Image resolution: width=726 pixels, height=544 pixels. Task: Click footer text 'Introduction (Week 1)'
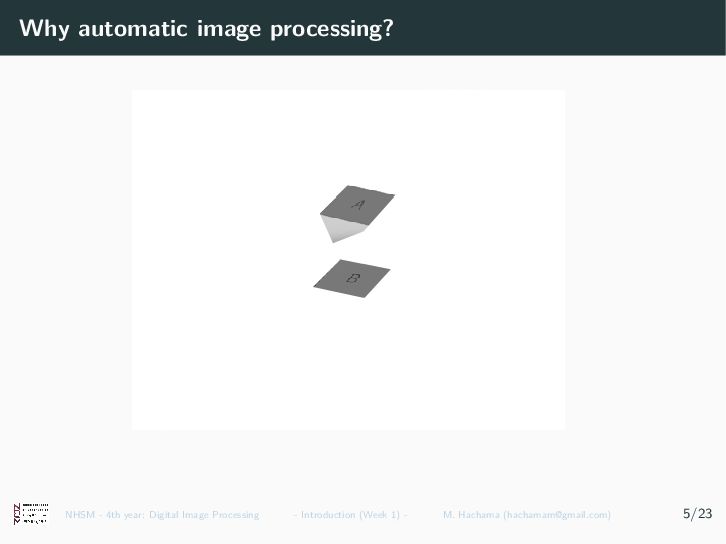(x=350, y=514)
